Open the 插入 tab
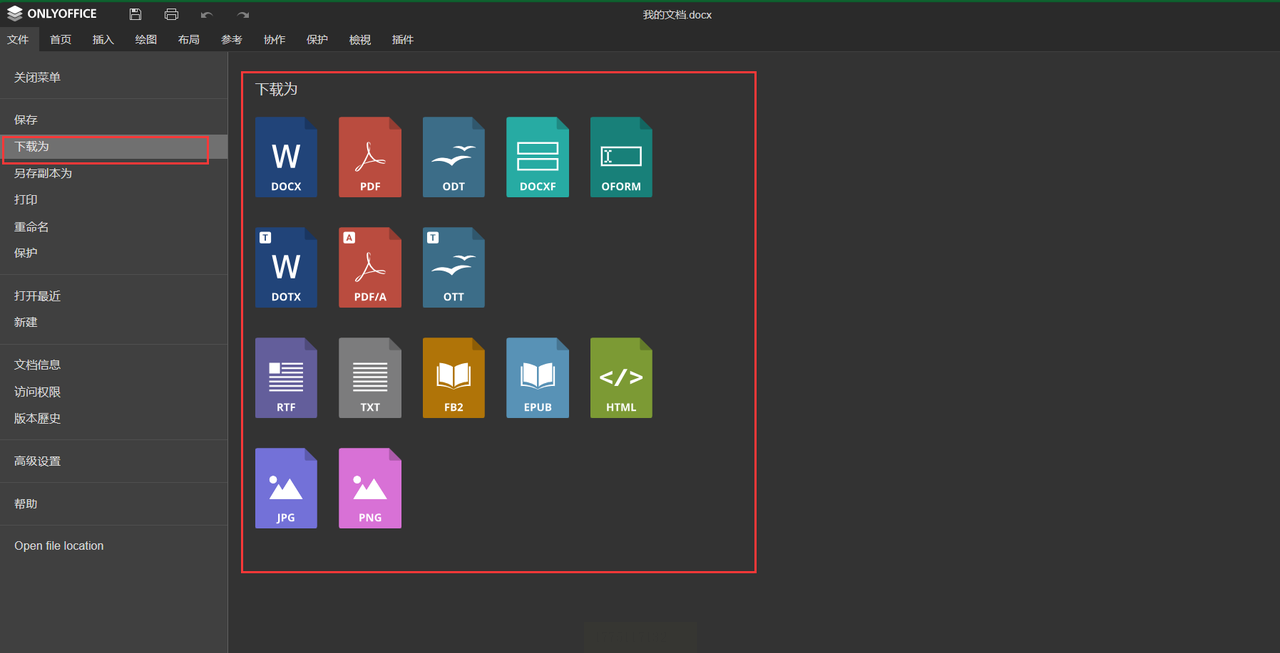 click(103, 40)
